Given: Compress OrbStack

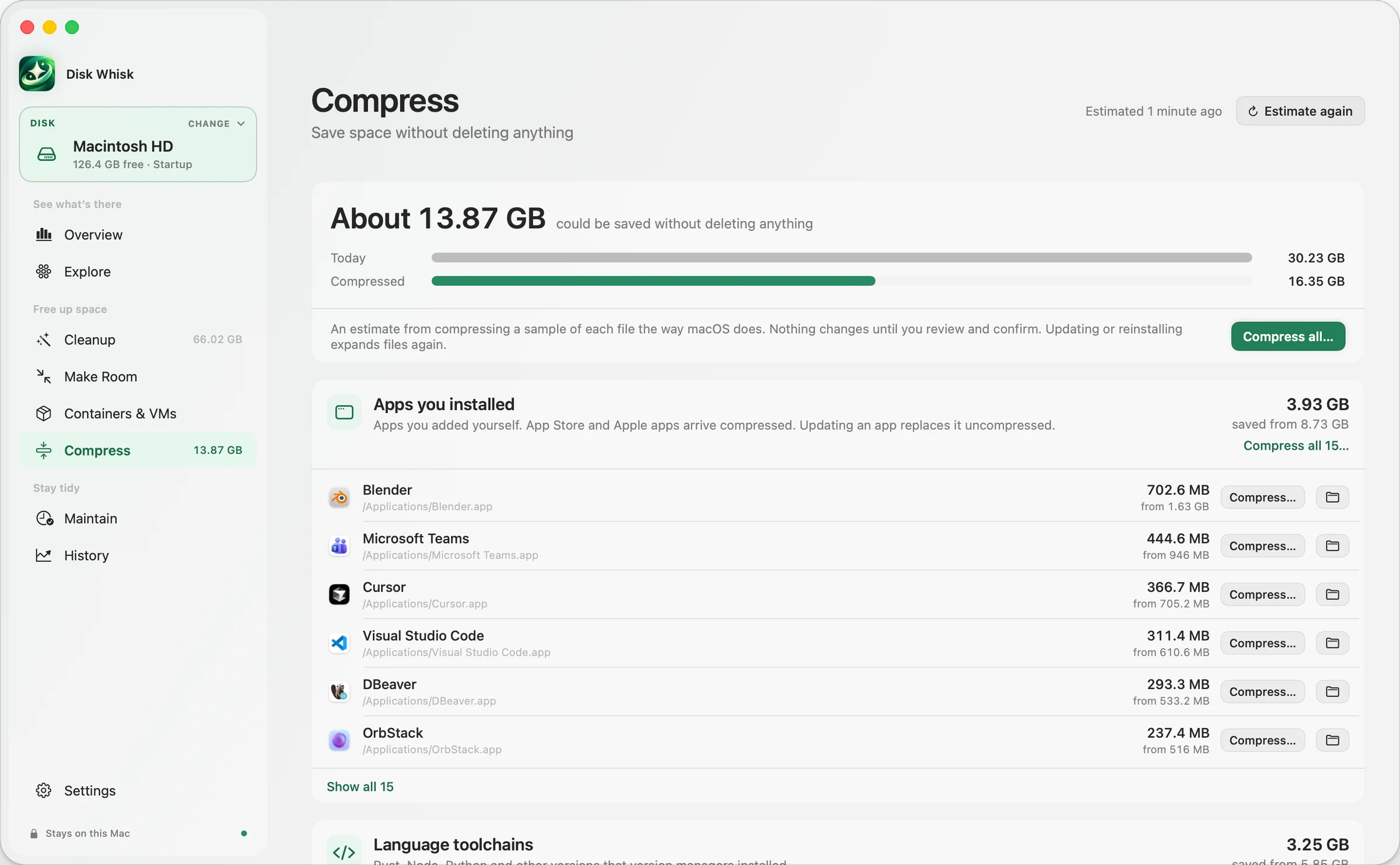Looking at the screenshot, I should [x=1262, y=740].
